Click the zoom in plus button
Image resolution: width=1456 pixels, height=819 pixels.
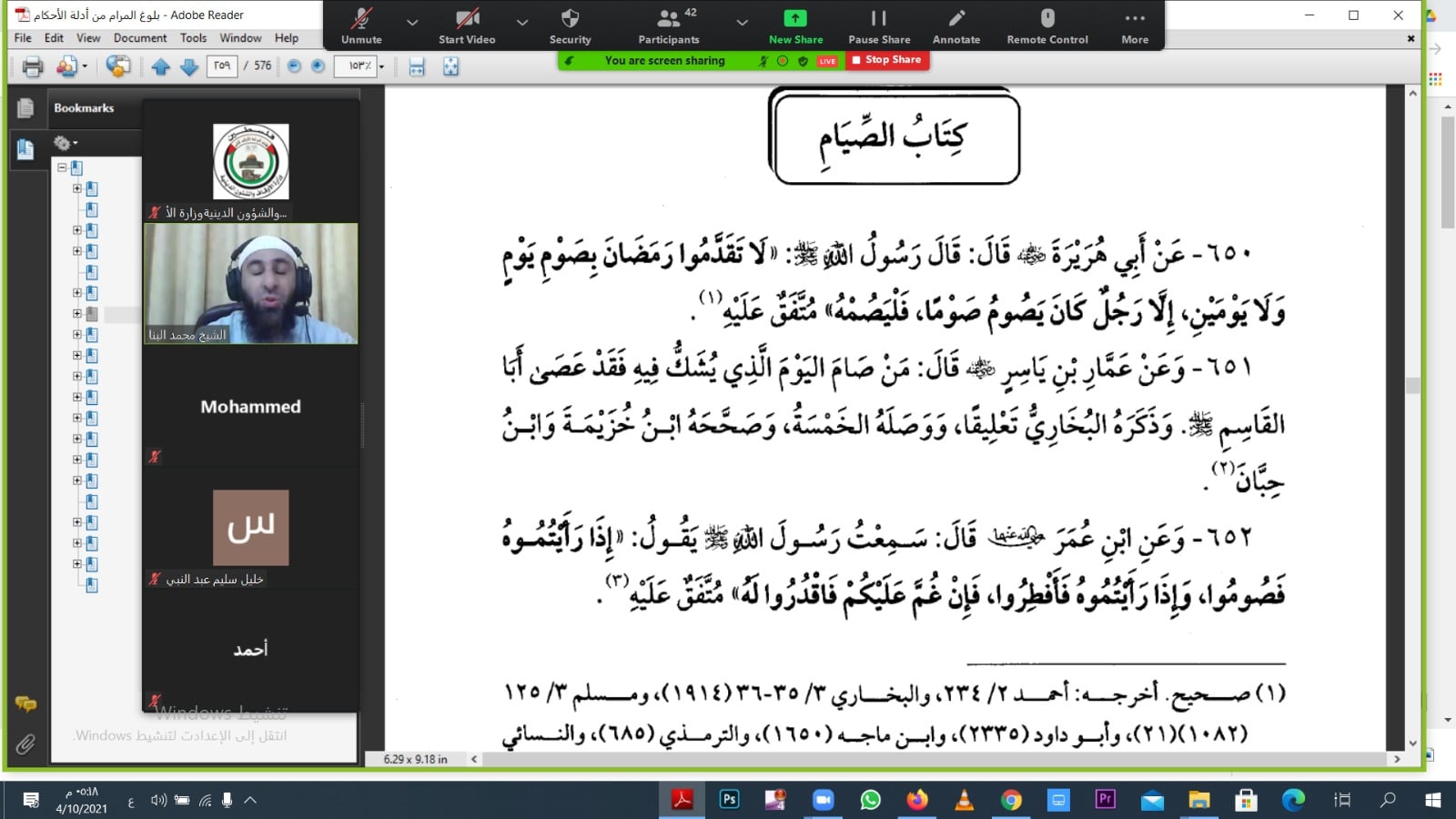coord(318,66)
